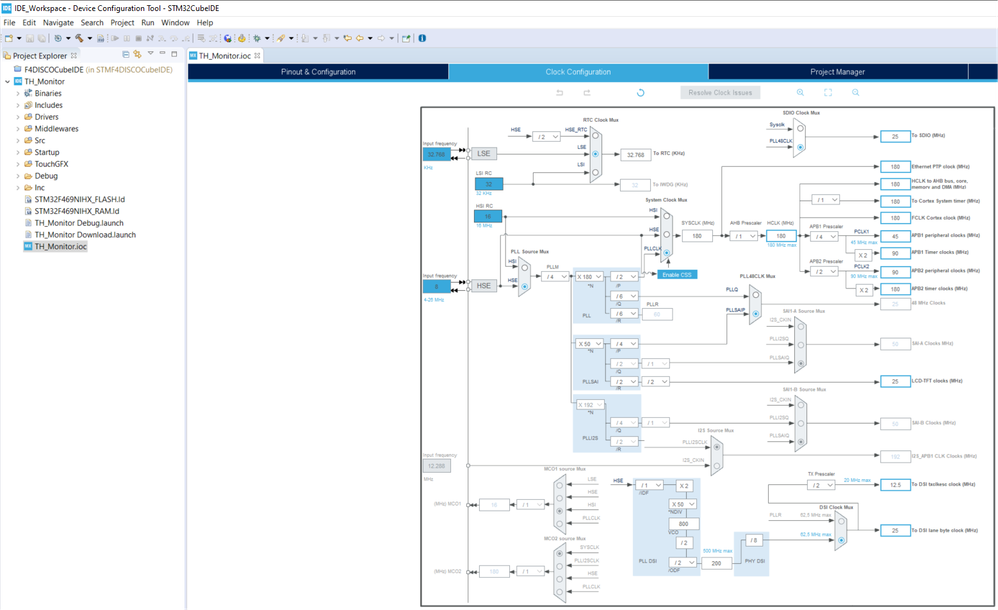Select HSE on PLL Source Mux
998x610 pixels.
[x=524, y=287]
